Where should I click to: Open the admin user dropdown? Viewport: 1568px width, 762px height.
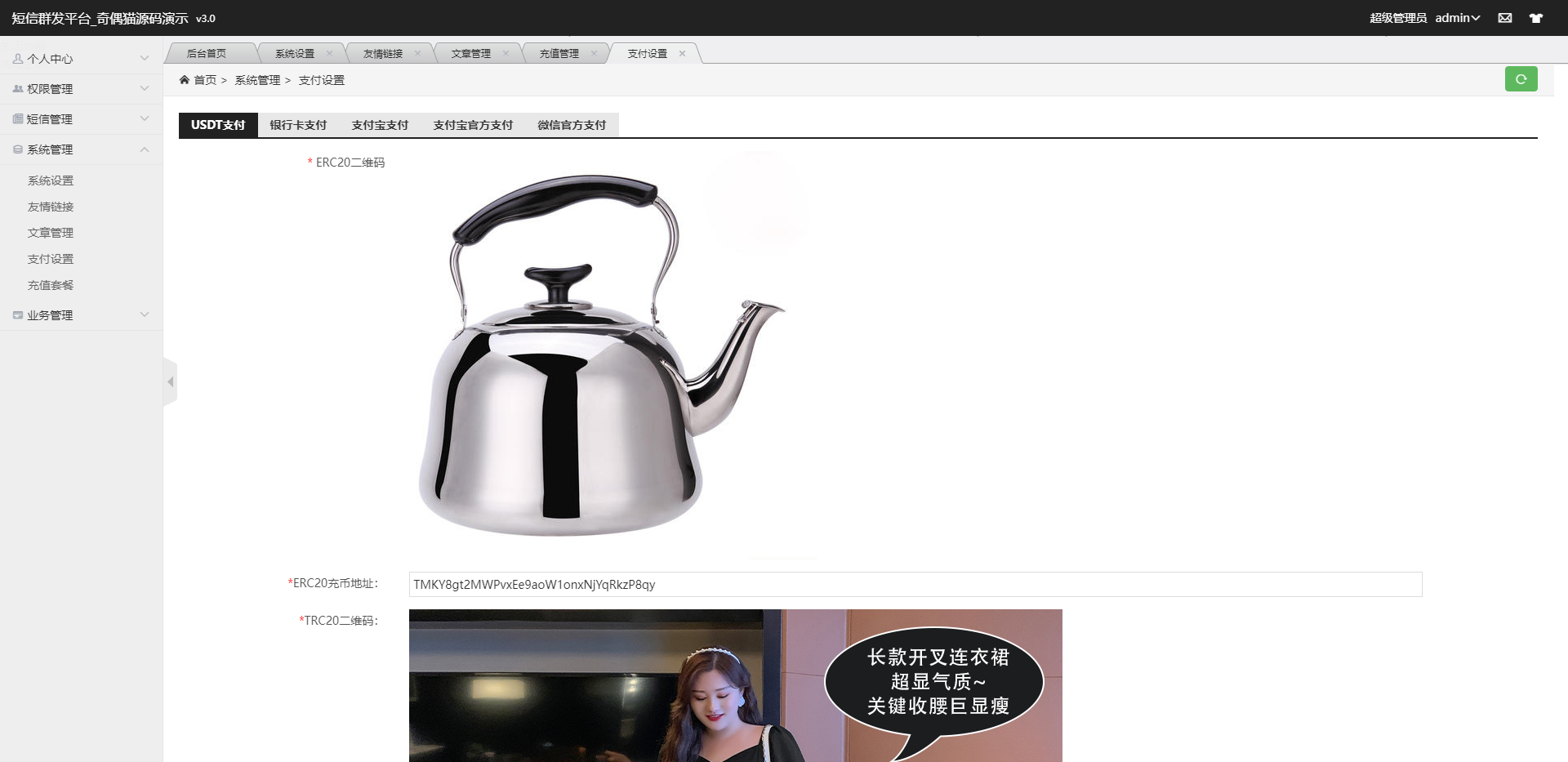[x=1458, y=18]
